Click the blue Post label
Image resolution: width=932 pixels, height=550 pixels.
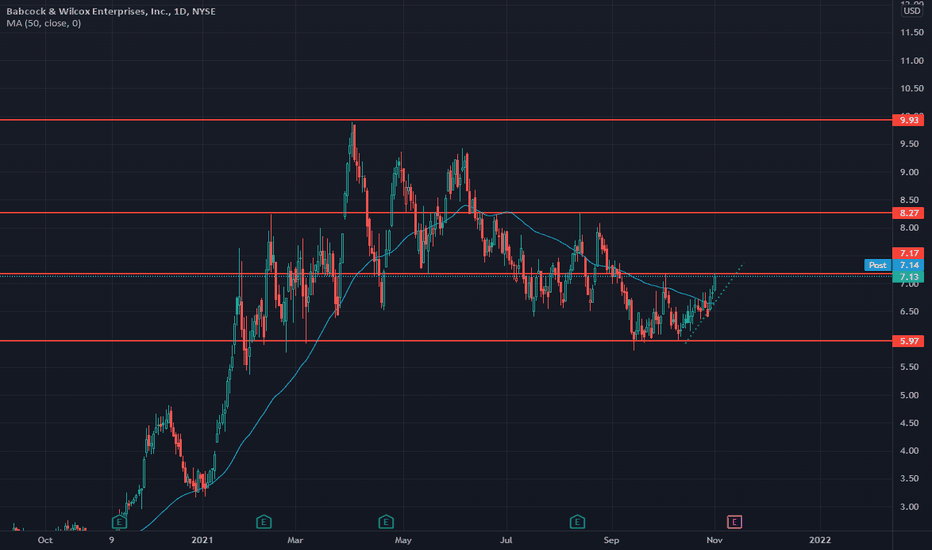[x=878, y=265]
